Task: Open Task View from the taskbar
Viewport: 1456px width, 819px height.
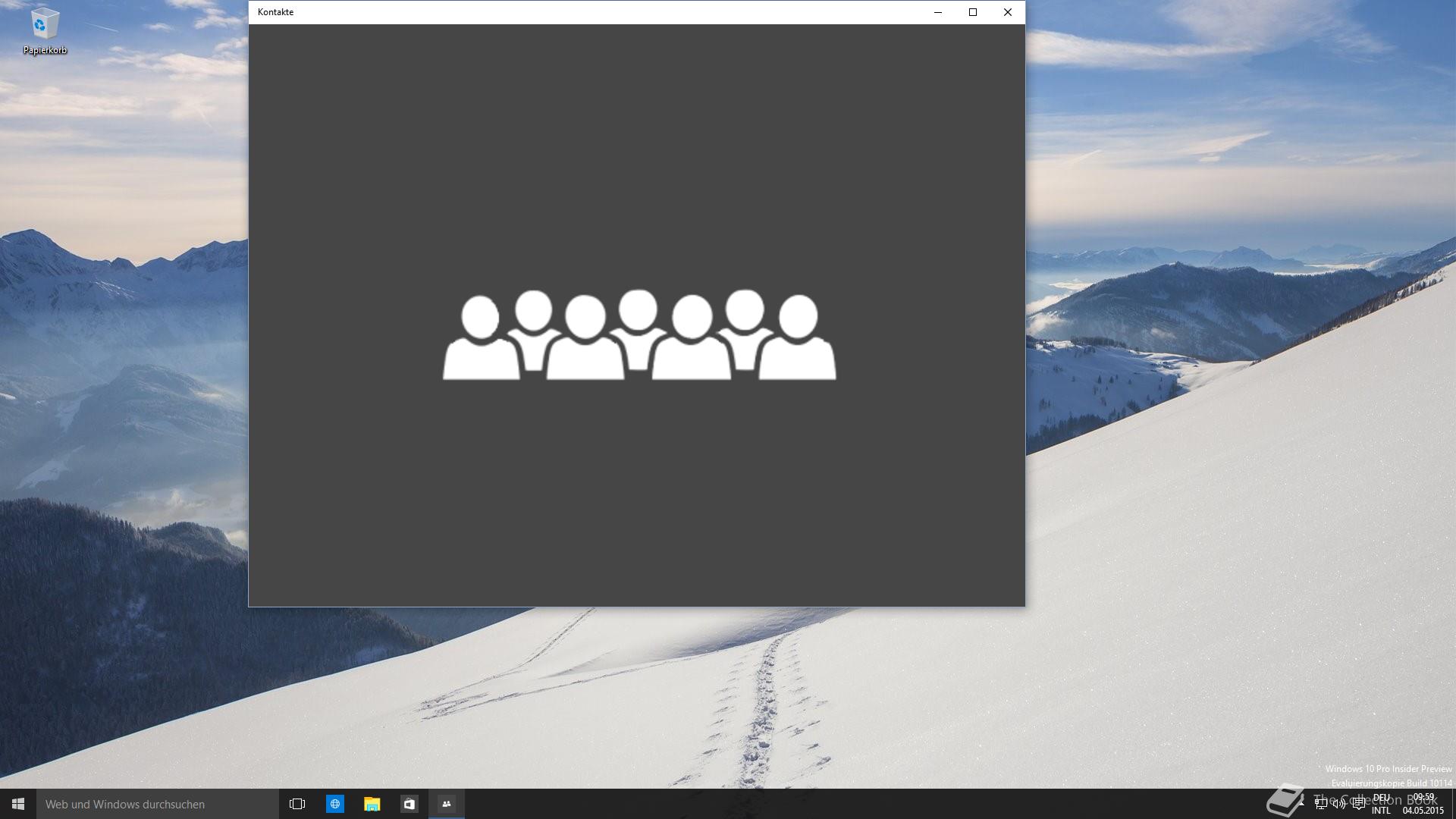Action: (297, 804)
